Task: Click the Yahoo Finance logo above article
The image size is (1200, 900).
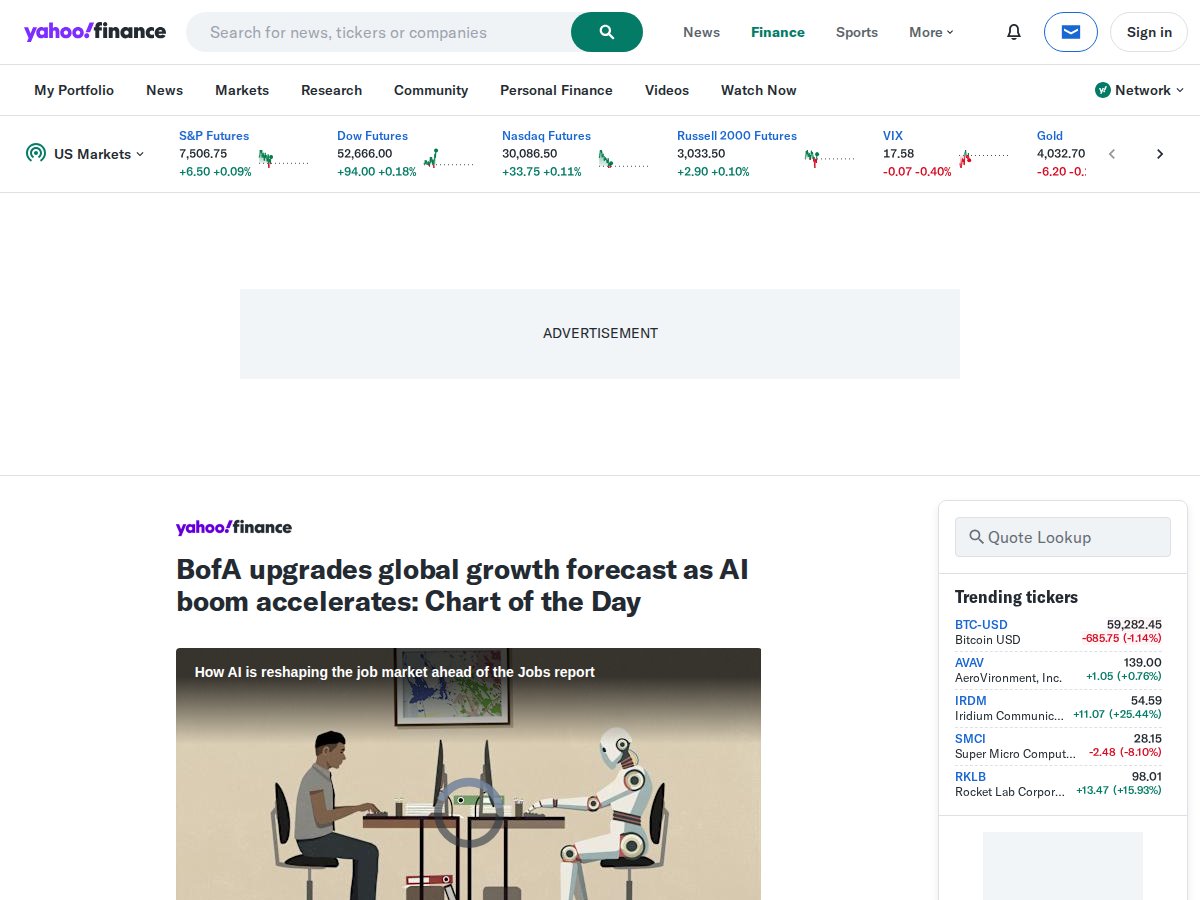Action: 234,527
